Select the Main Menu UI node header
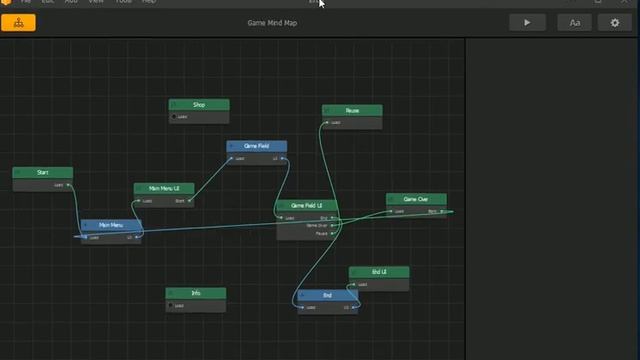This screenshot has width=640, height=360. [164, 189]
